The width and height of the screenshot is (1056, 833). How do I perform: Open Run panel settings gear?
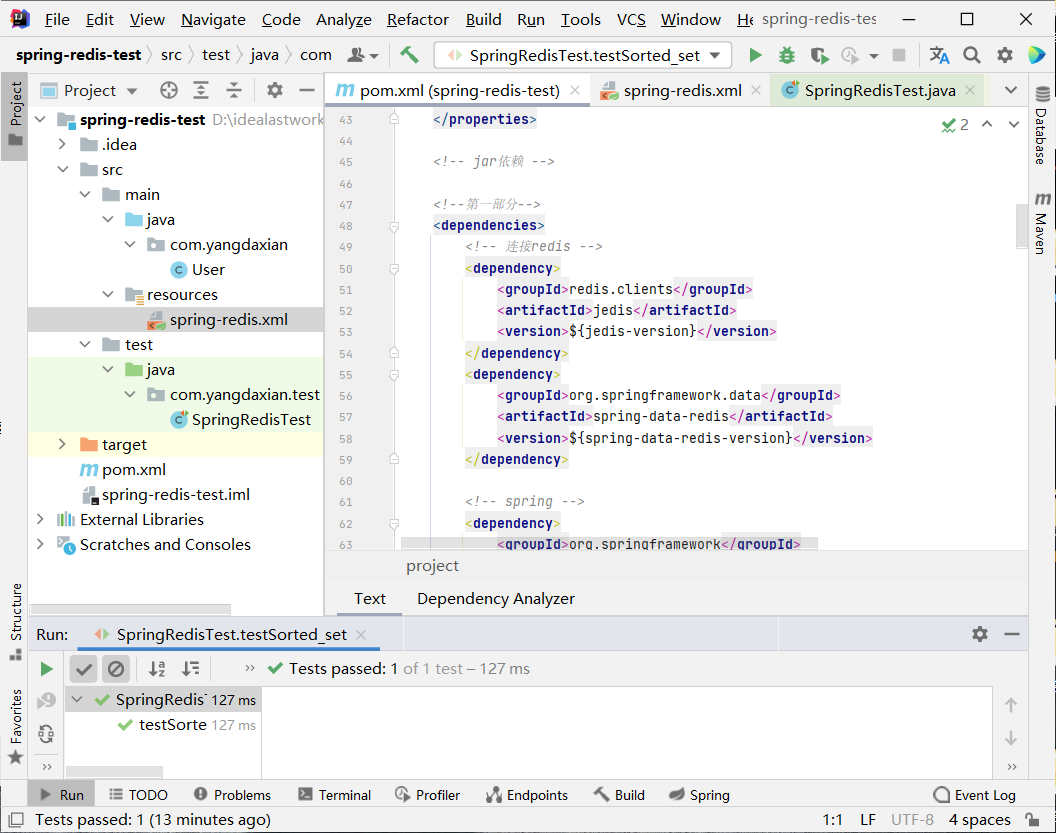[x=980, y=634]
